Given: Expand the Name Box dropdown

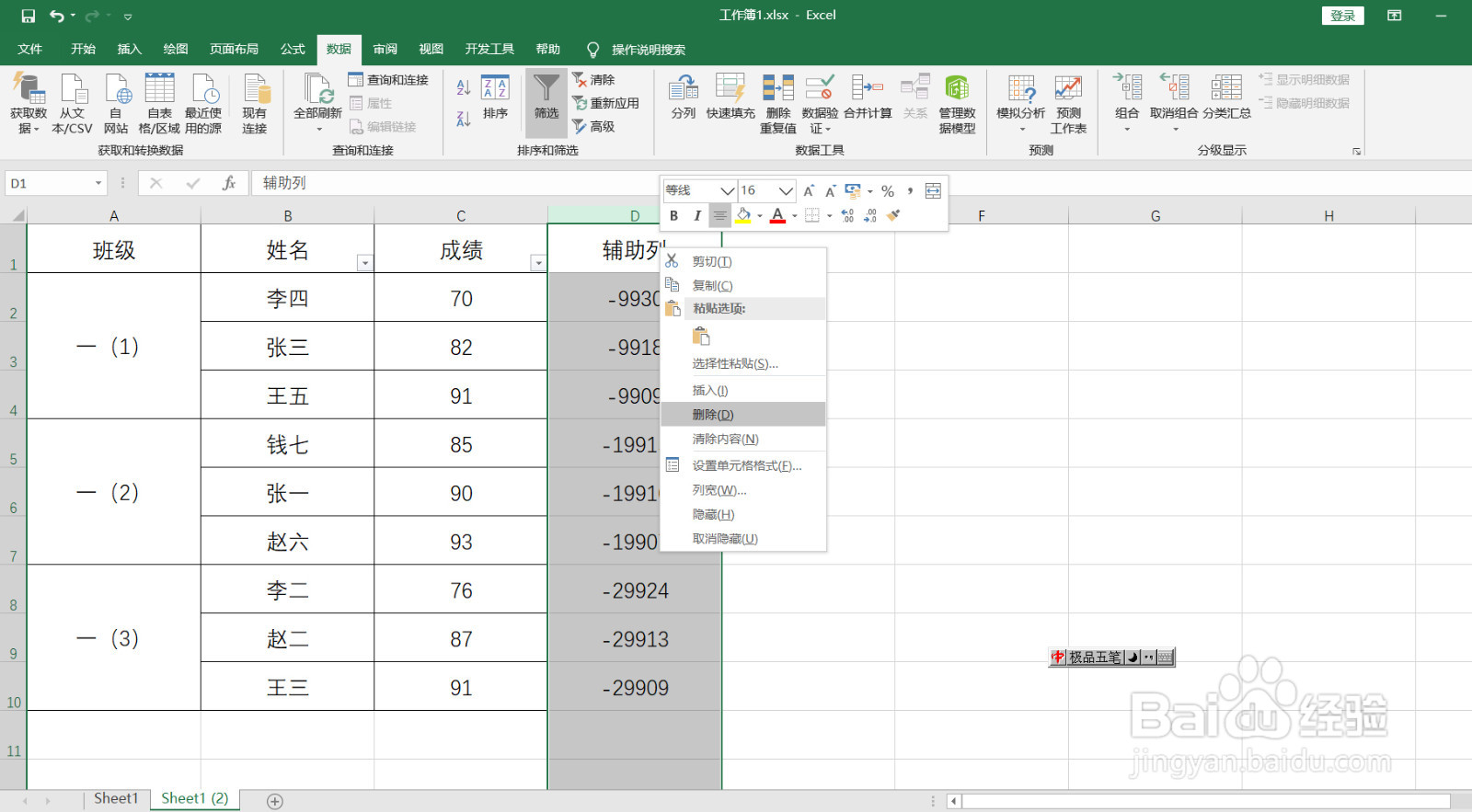Looking at the screenshot, I should [x=98, y=183].
